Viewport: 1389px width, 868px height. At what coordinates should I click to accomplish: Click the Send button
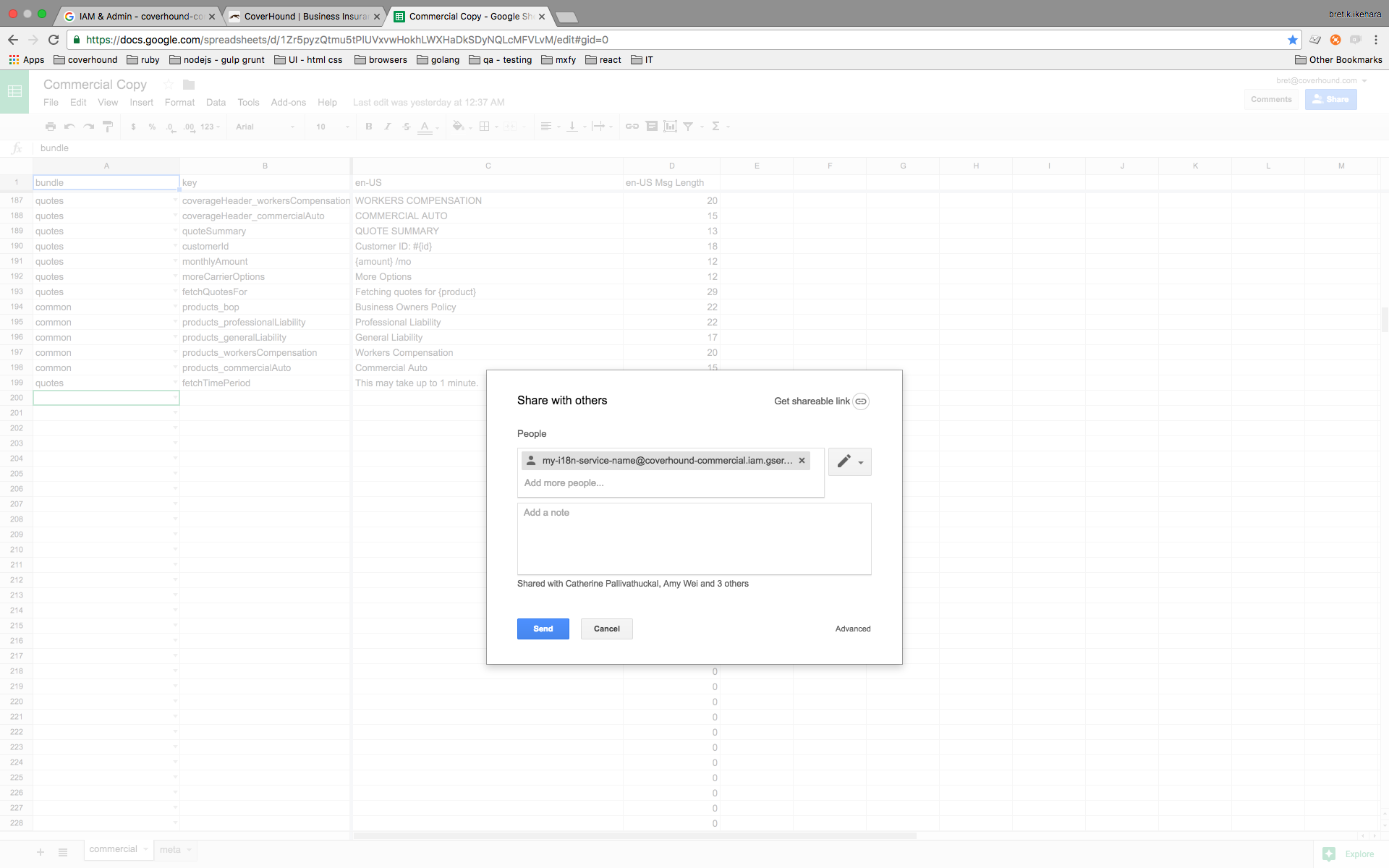[543, 629]
